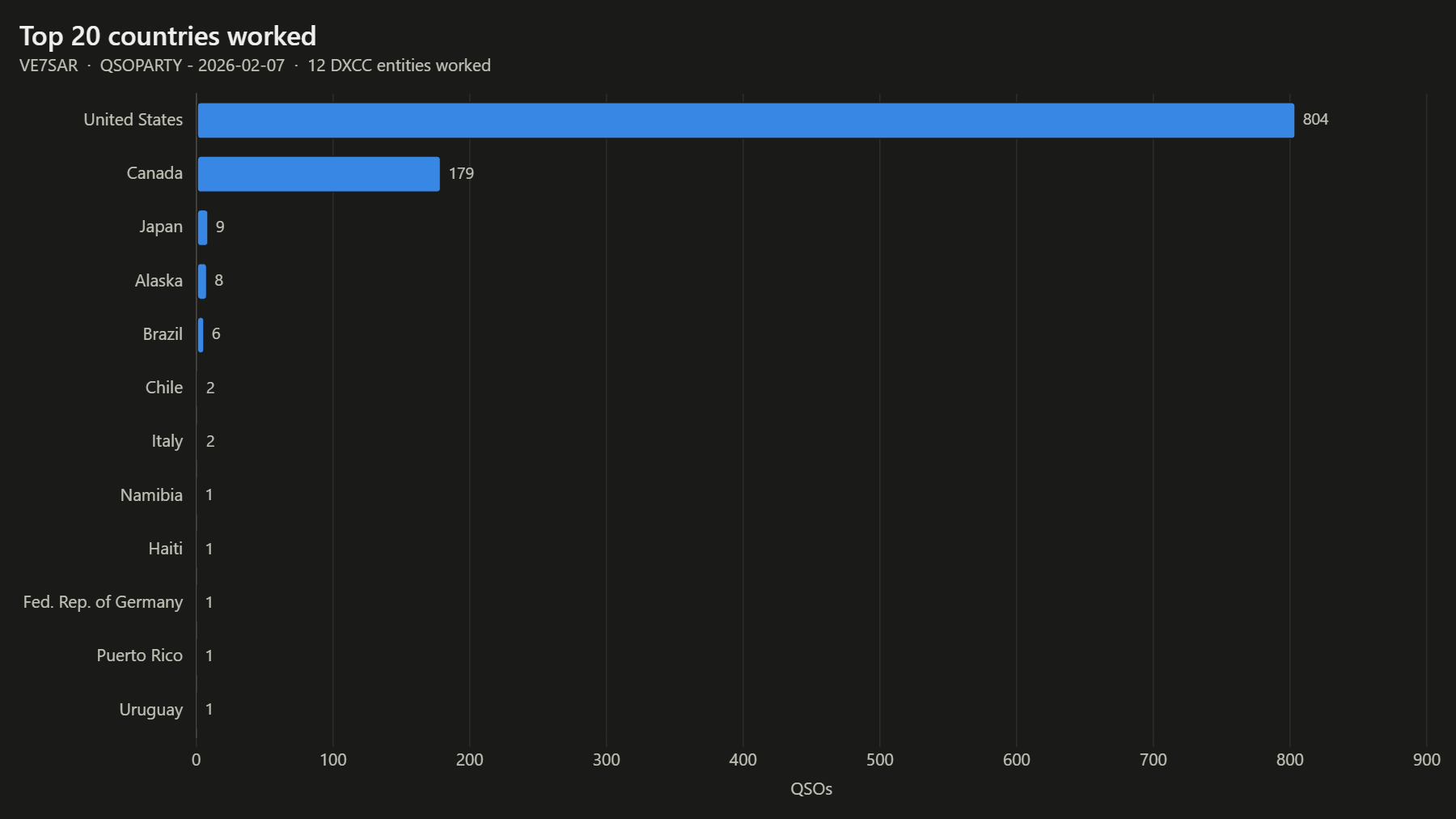Click the 'Italy' country label

[167, 442]
